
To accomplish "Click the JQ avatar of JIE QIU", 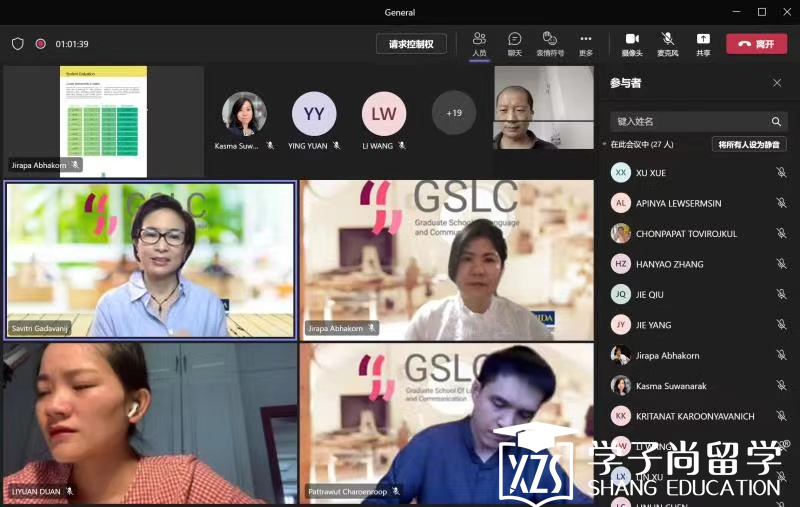I will (621, 294).
